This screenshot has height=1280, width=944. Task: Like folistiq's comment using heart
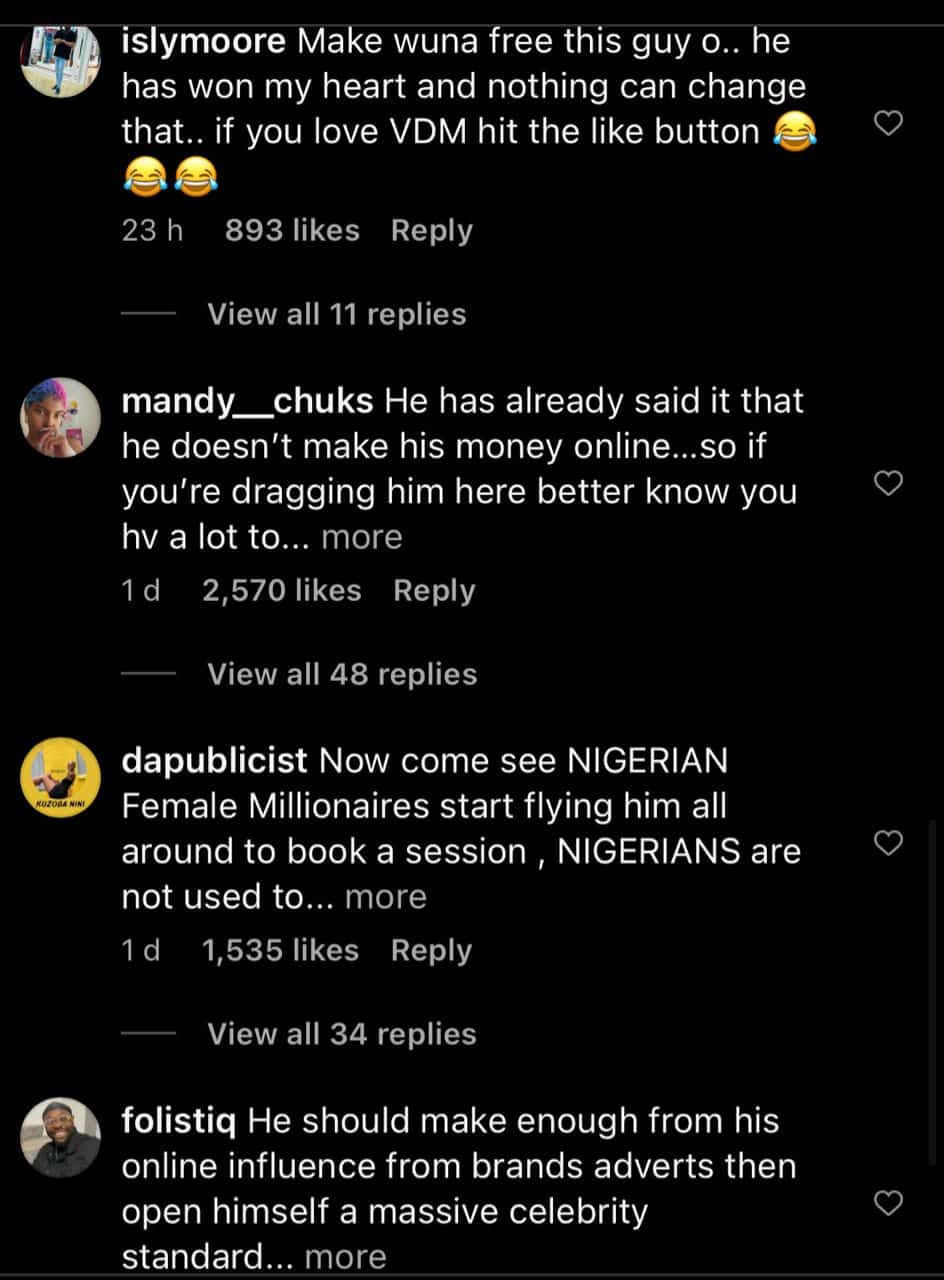coord(888,1203)
